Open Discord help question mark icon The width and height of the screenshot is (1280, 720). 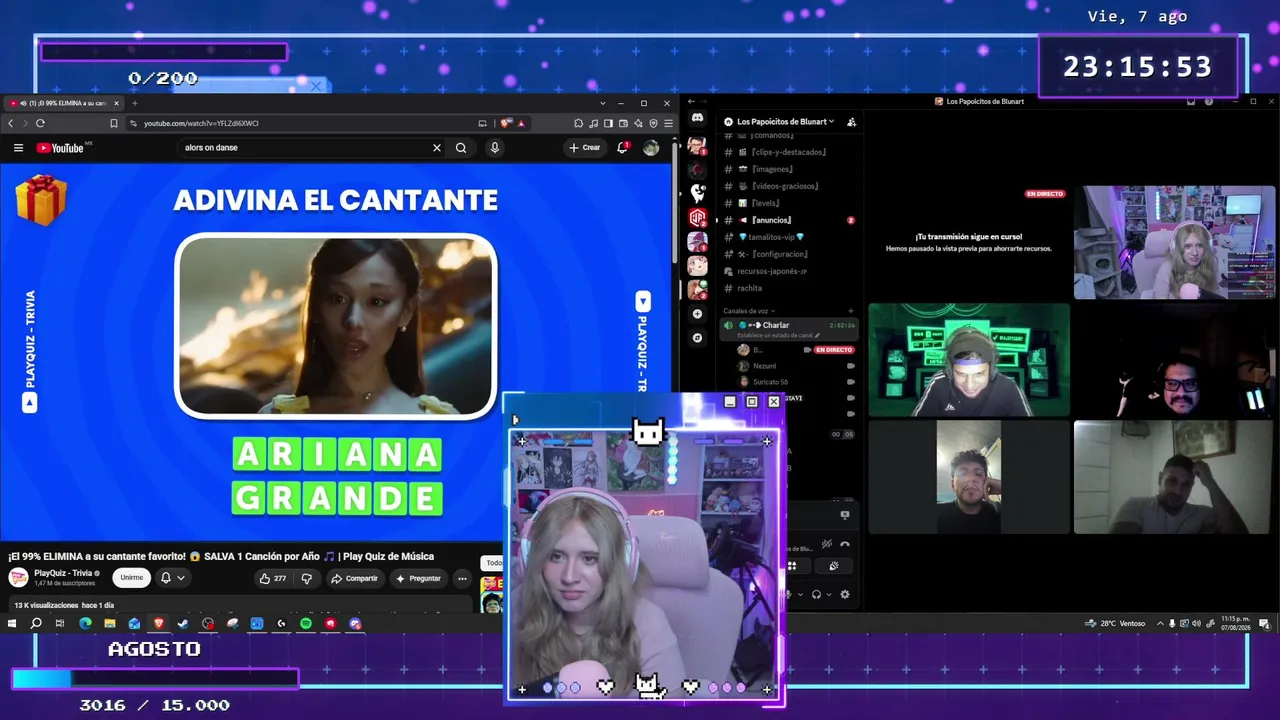[1209, 101]
